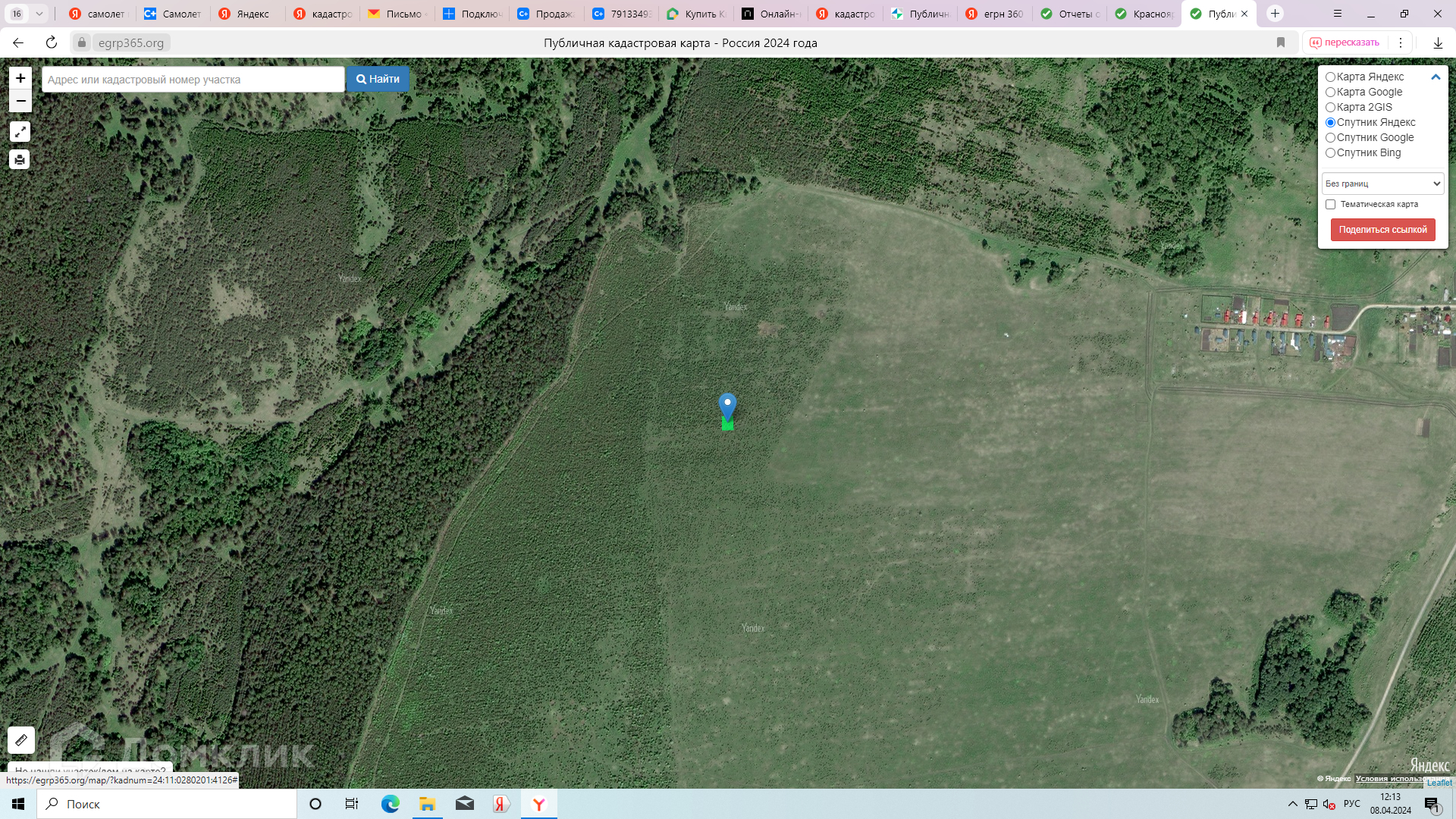Click the blue map marker pin
This screenshot has height=819, width=1456.
pyautogui.click(x=727, y=406)
